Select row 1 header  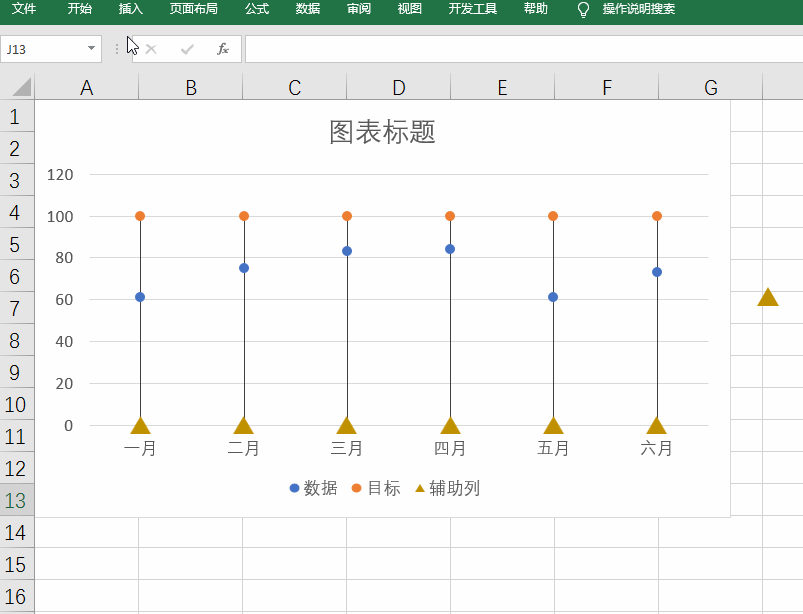point(15,117)
